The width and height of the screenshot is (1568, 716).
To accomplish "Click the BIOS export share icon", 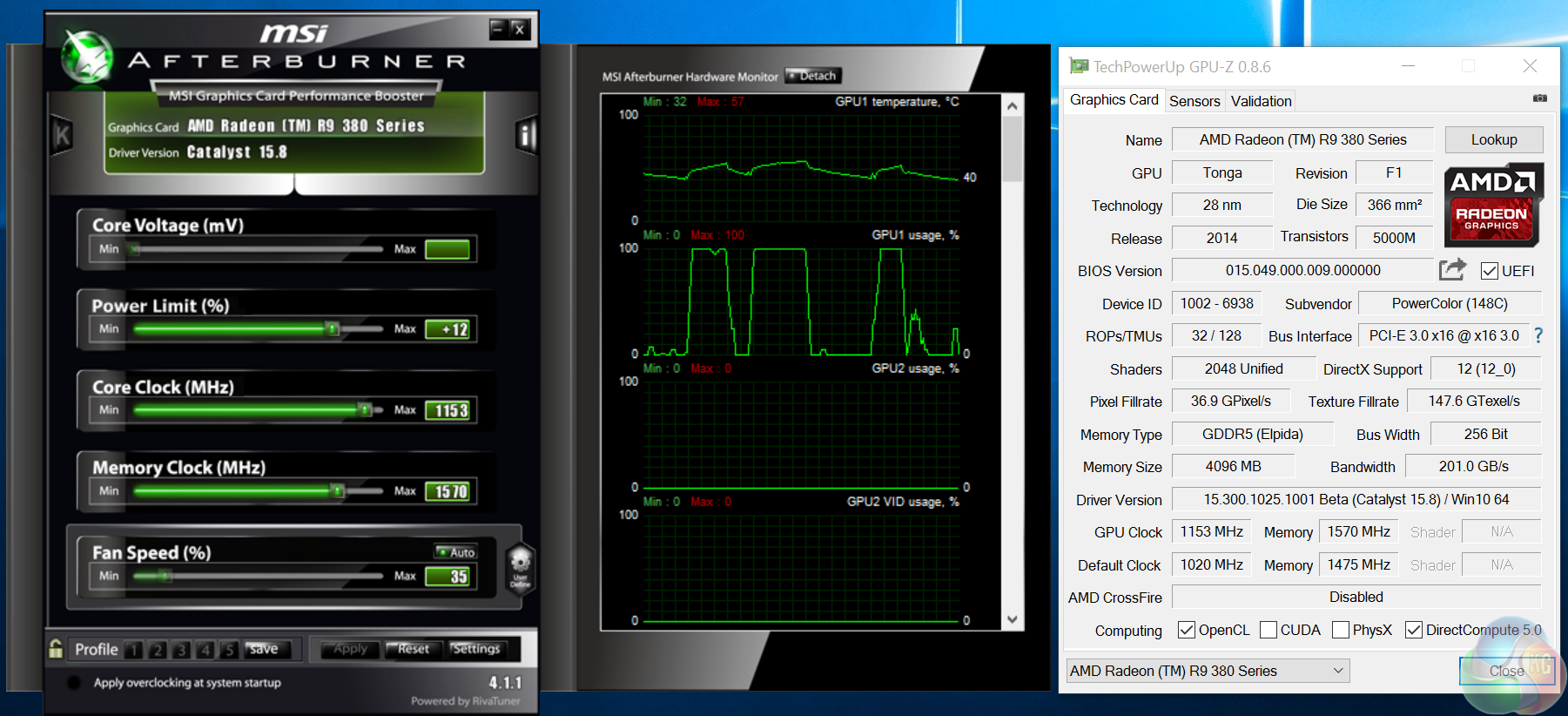I will tap(1451, 270).
